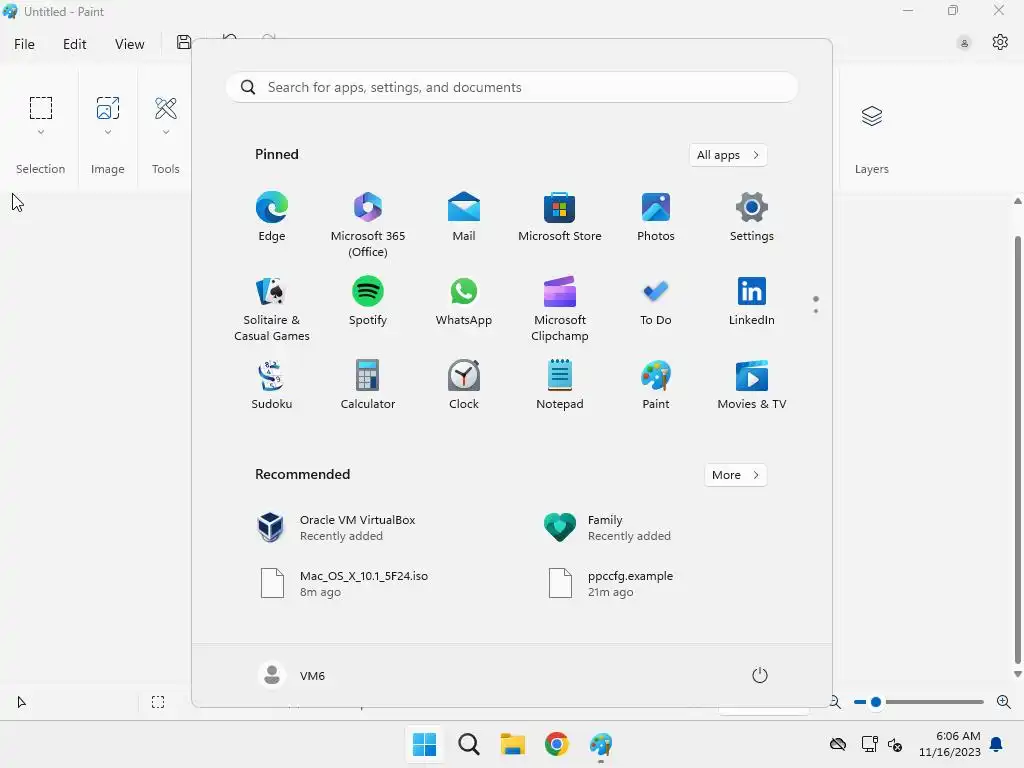Open the Clock app
The width and height of the screenshot is (1024, 768).
click(464, 385)
